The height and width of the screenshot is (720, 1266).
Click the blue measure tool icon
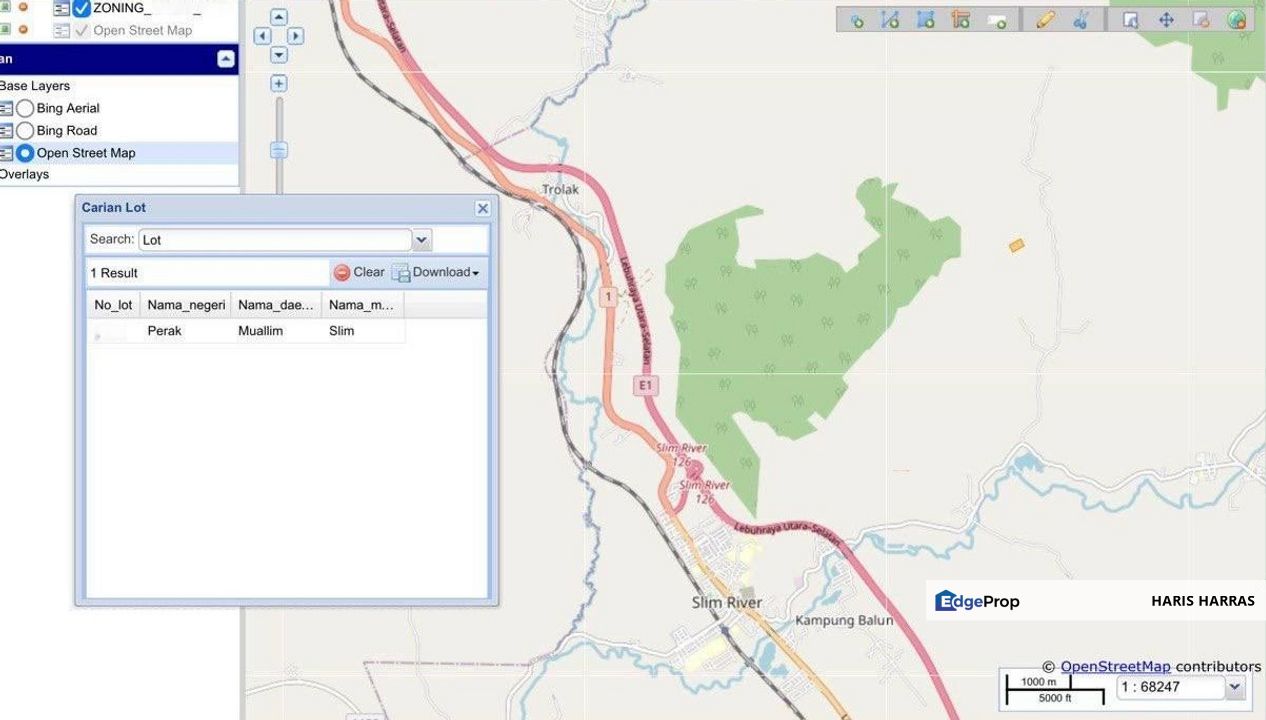click(1081, 20)
